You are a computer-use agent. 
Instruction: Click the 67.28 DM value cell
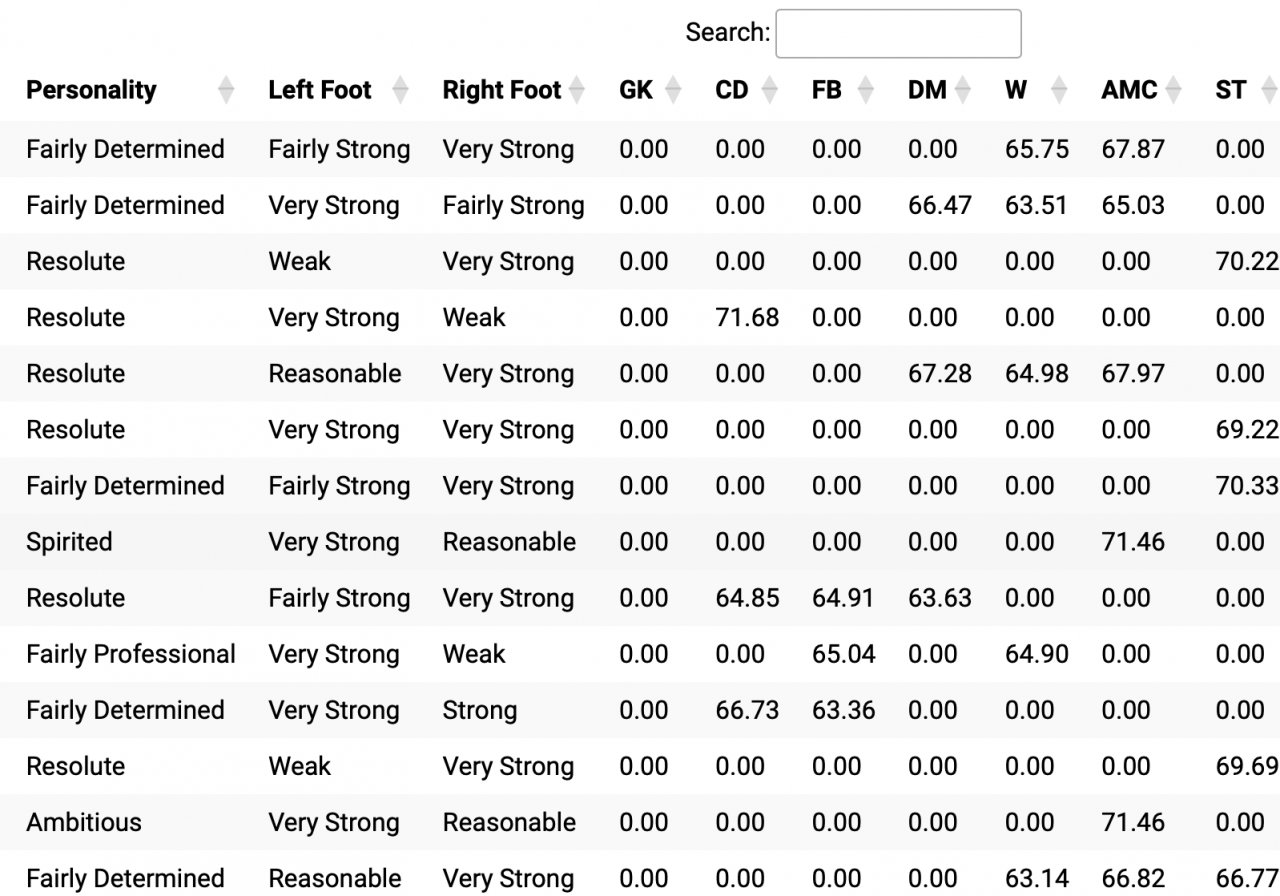pyautogui.click(x=940, y=374)
